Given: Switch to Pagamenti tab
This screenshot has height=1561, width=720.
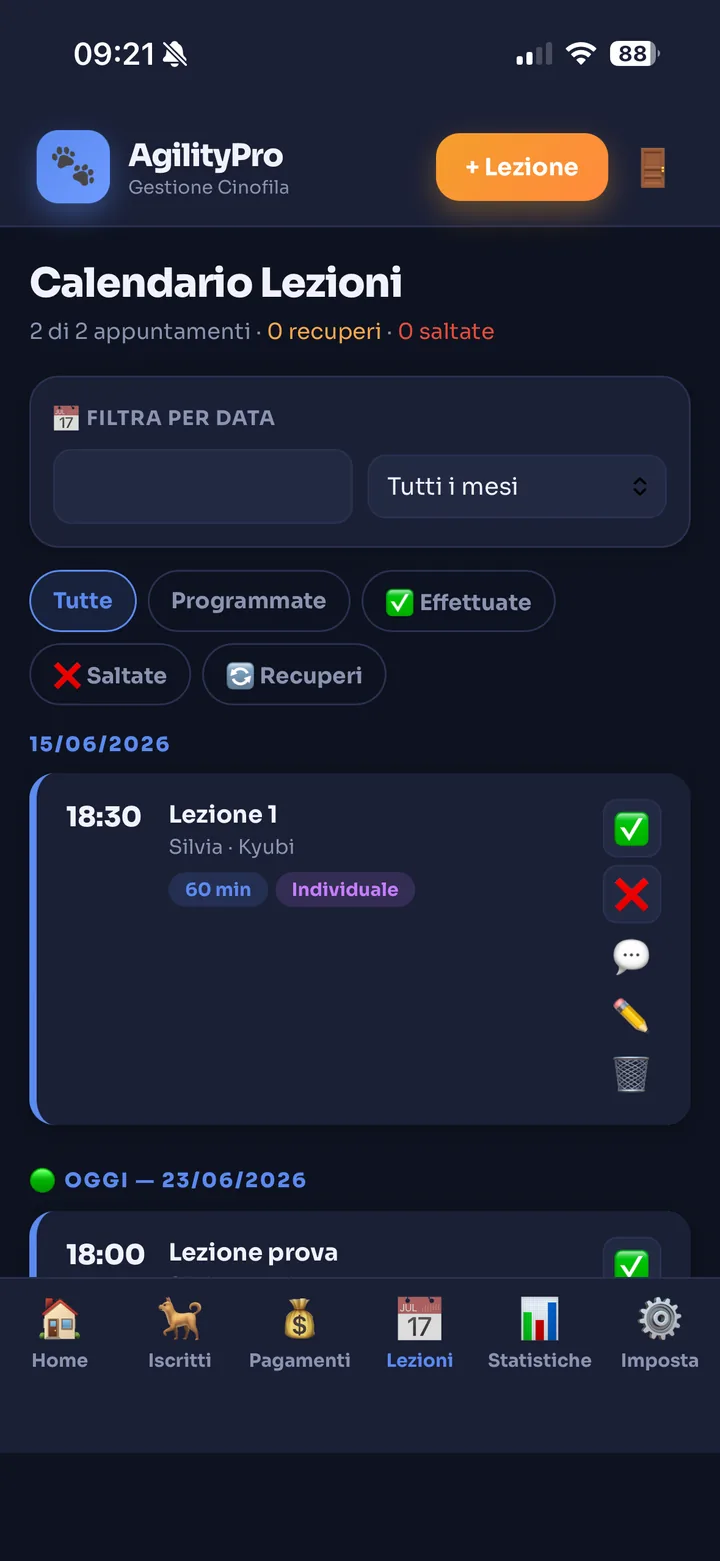Looking at the screenshot, I should click(x=300, y=1334).
